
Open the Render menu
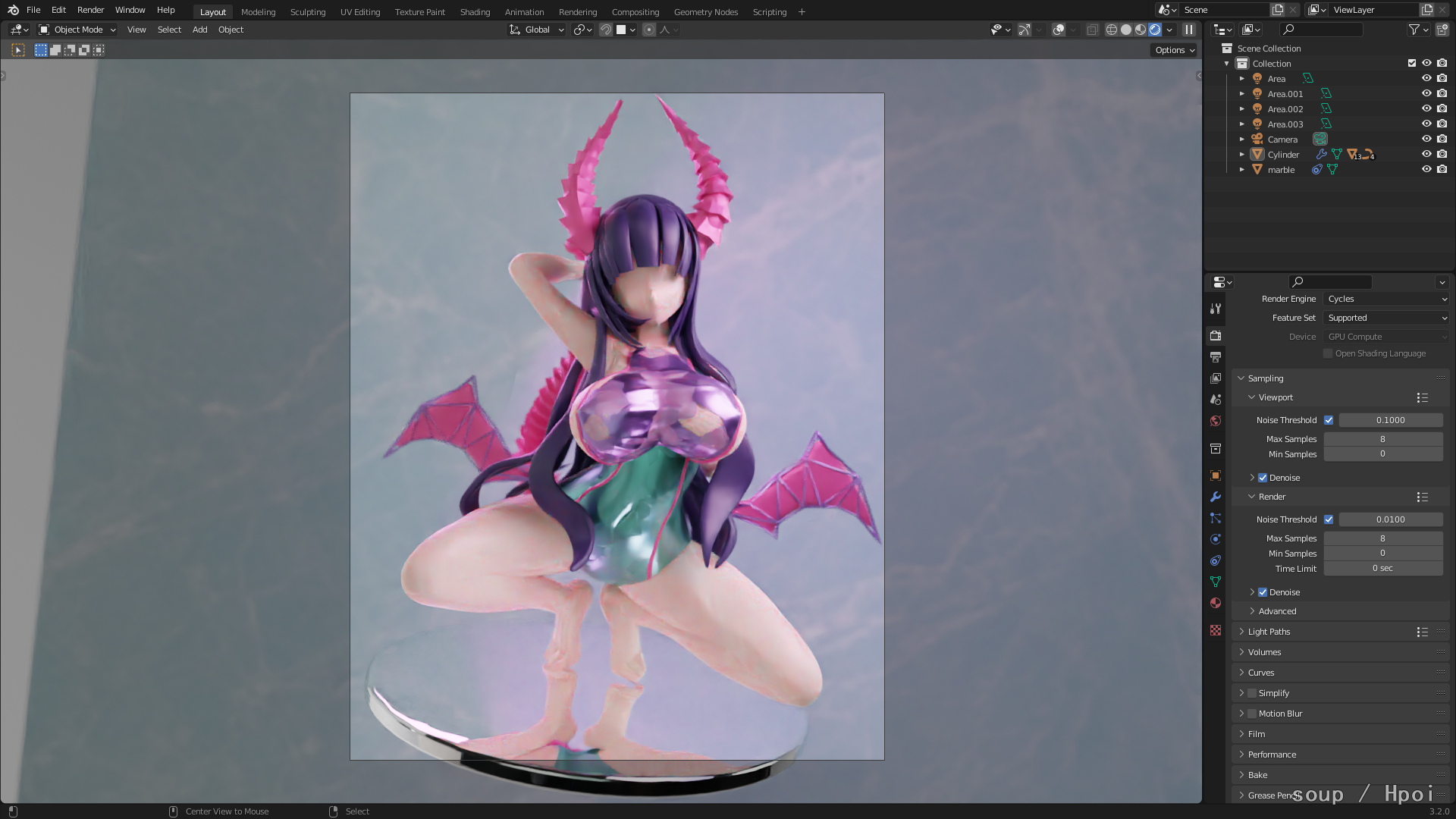click(x=90, y=10)
